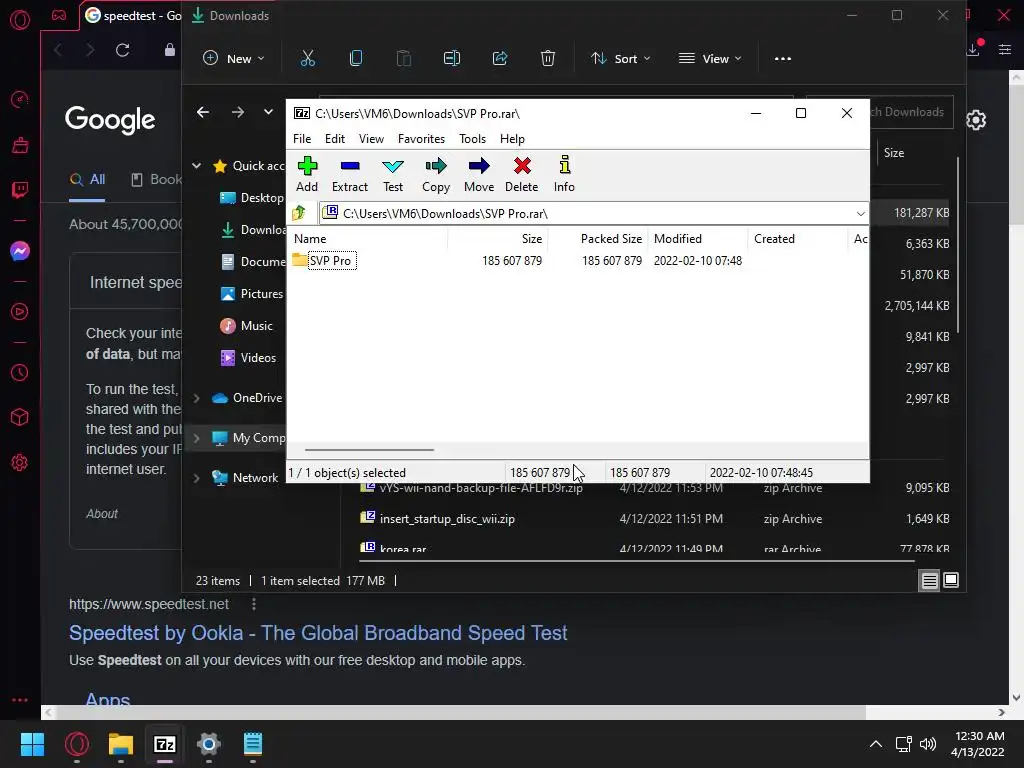1024x768 pixels.
Task: Open the Tools menu in 7-Zip
Action: [472, 138]
